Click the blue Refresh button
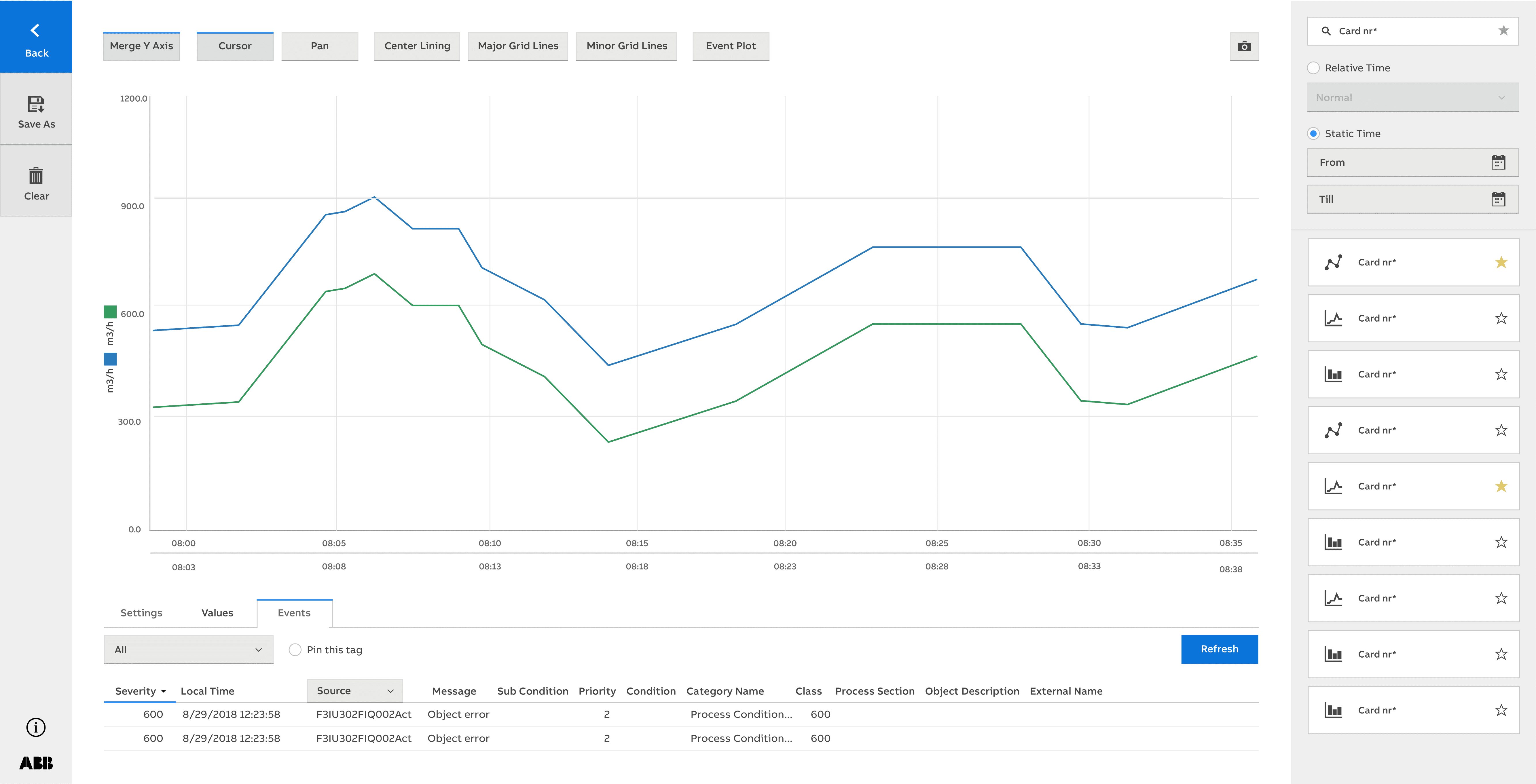 pyautogui.click(x=1219, y=649)
